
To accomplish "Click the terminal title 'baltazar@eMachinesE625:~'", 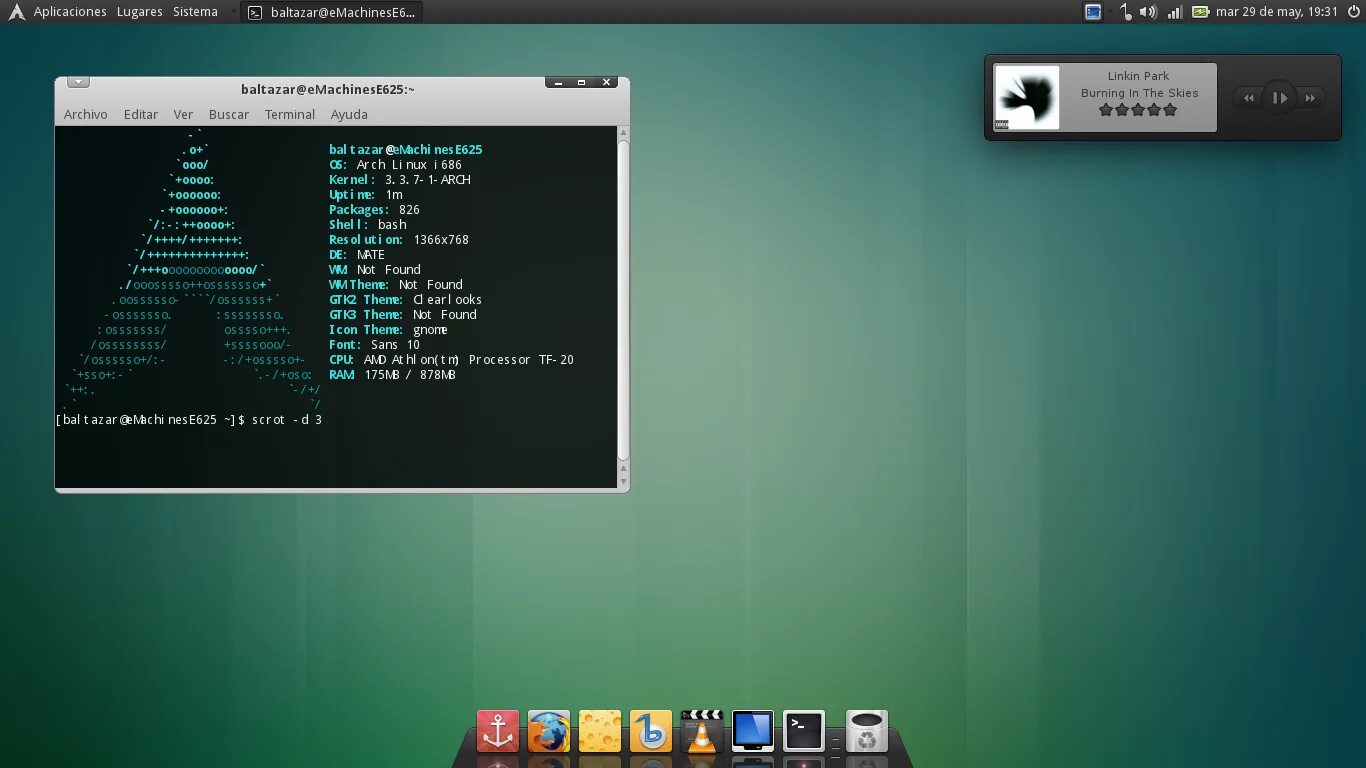I will pyautogui.click(x=328, y=89).
